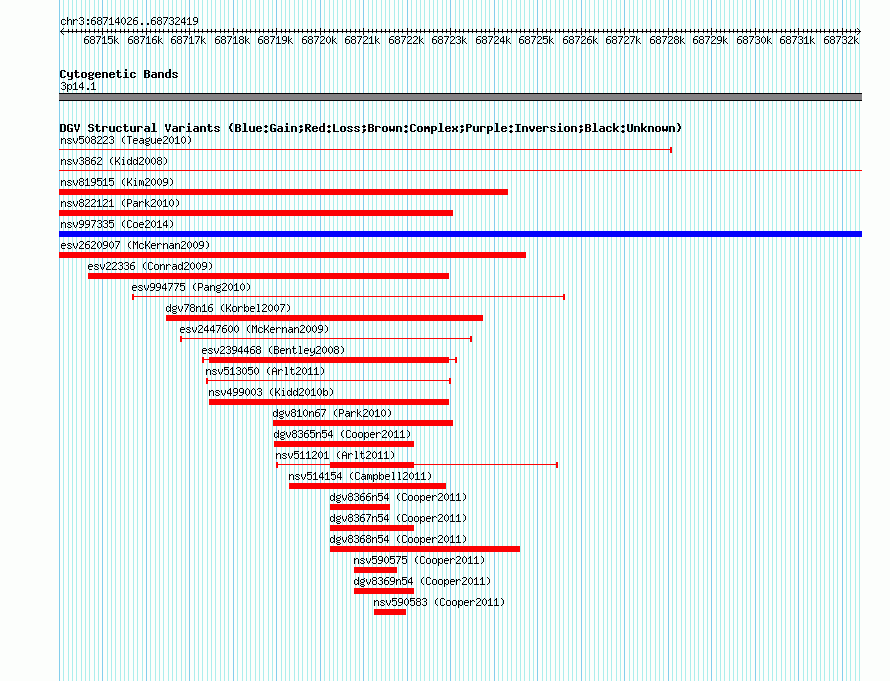The width and height of the screenshot is (890, 681).
Task: Select the esv2620907 (McKernan2009) label
Action: coord(135,245)
